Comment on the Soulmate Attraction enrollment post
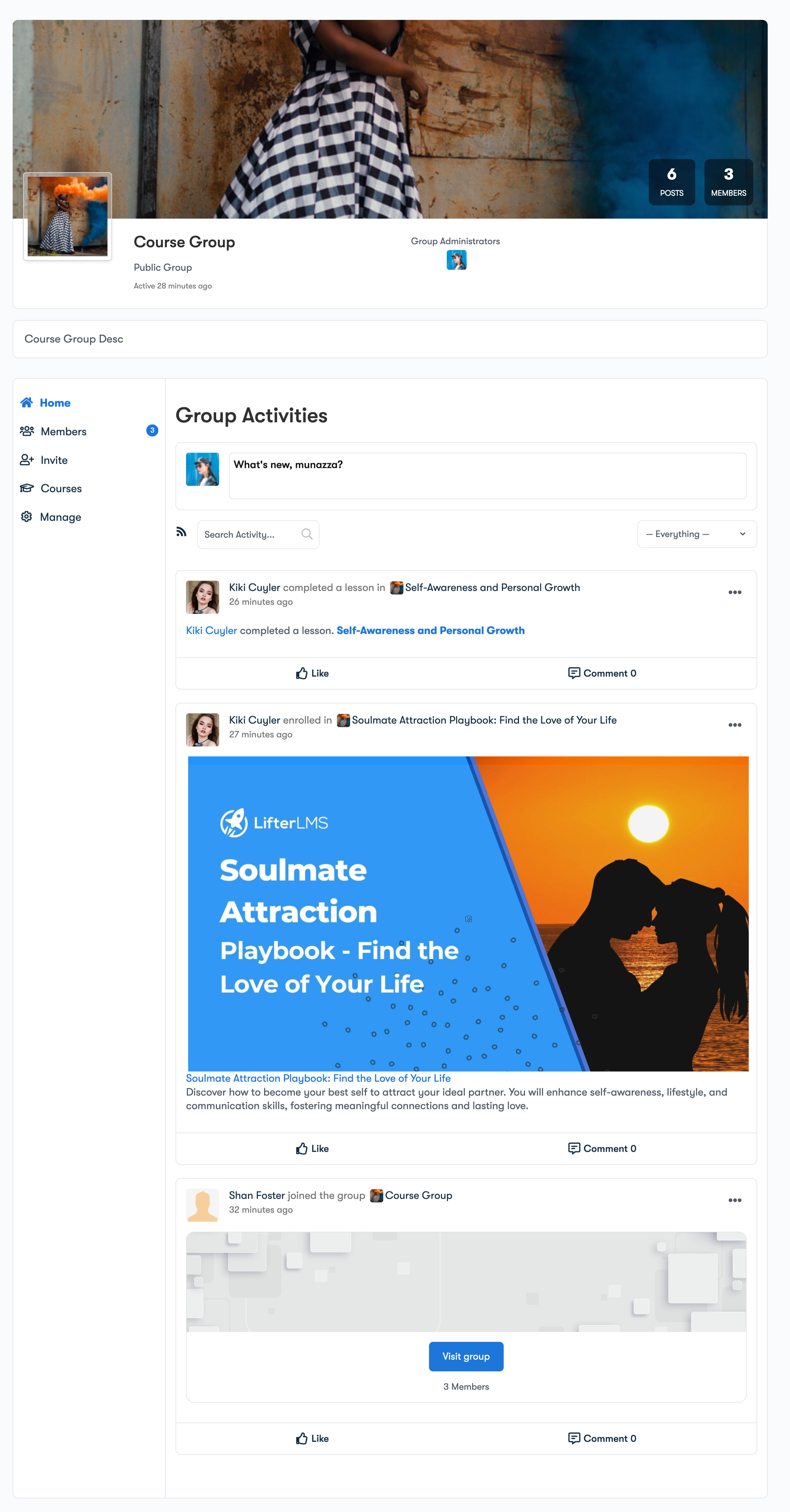 (x=602, y=1149)
